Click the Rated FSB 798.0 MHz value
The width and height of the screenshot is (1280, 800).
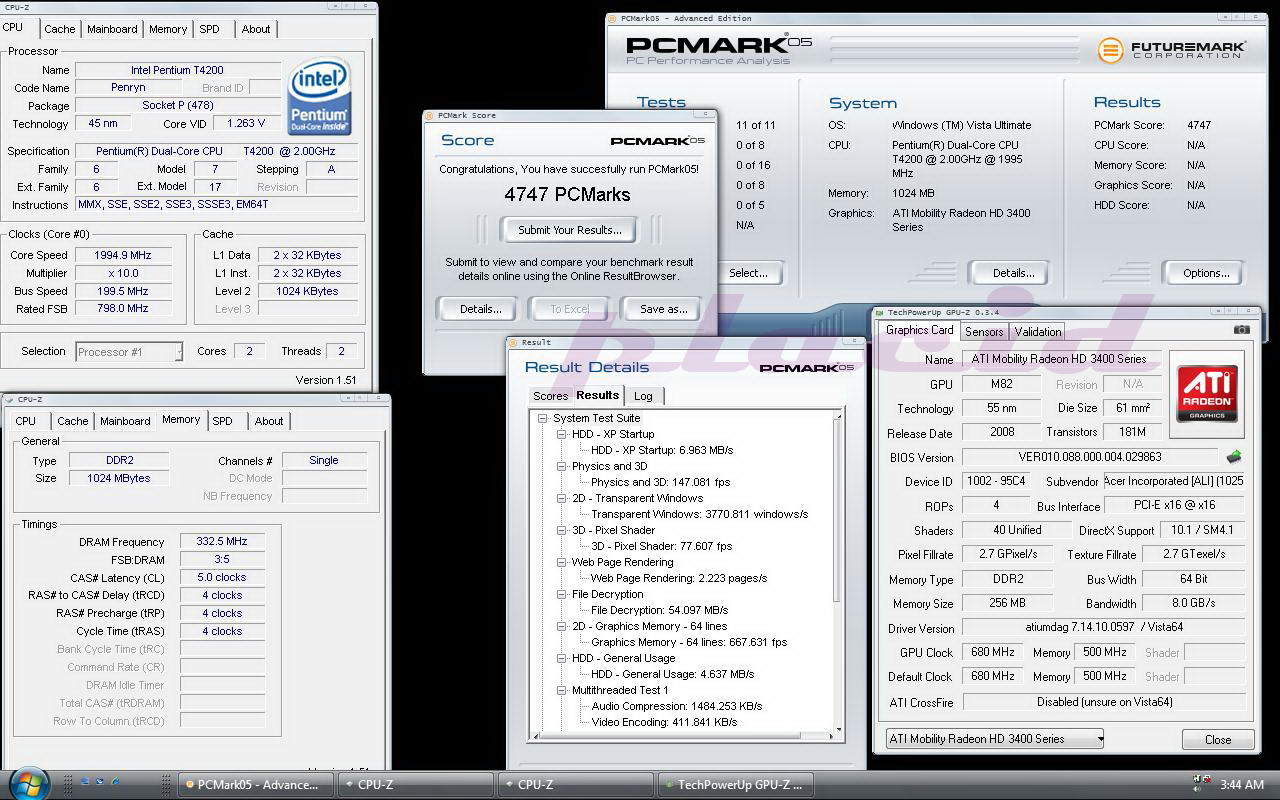tap(123, 309)
